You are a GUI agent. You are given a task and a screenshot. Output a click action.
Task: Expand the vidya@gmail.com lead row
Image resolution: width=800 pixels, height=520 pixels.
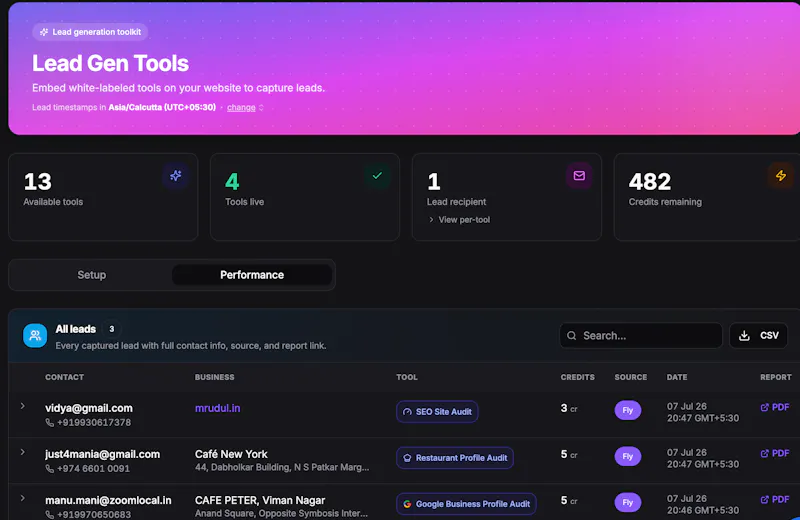click(x=22, y=406)
